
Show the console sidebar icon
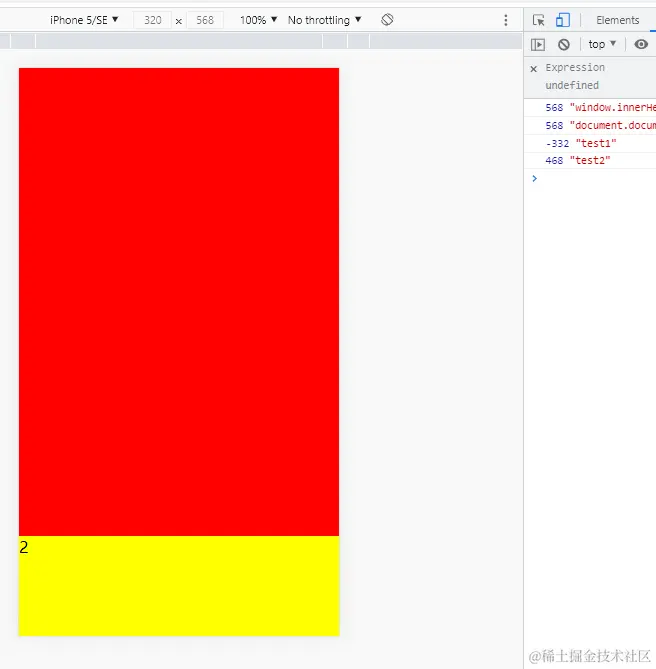click(538, 44)
